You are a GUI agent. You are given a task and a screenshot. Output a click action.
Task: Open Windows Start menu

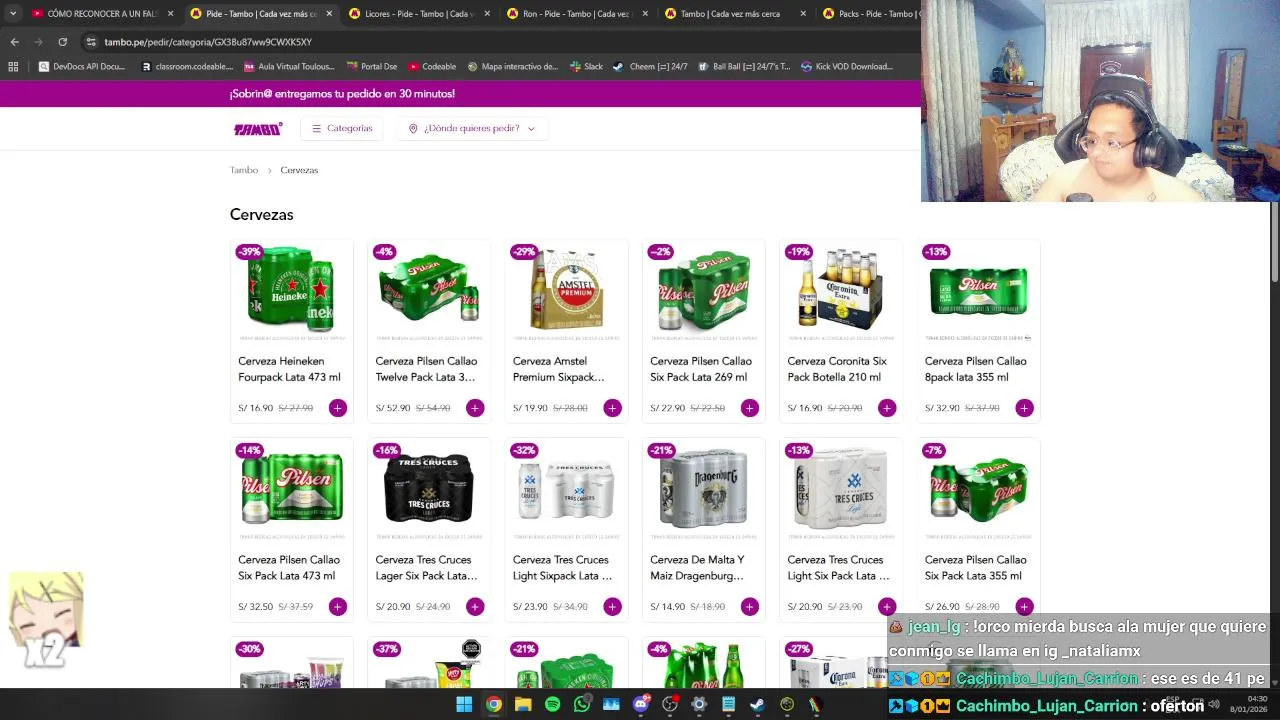(464, 704)
